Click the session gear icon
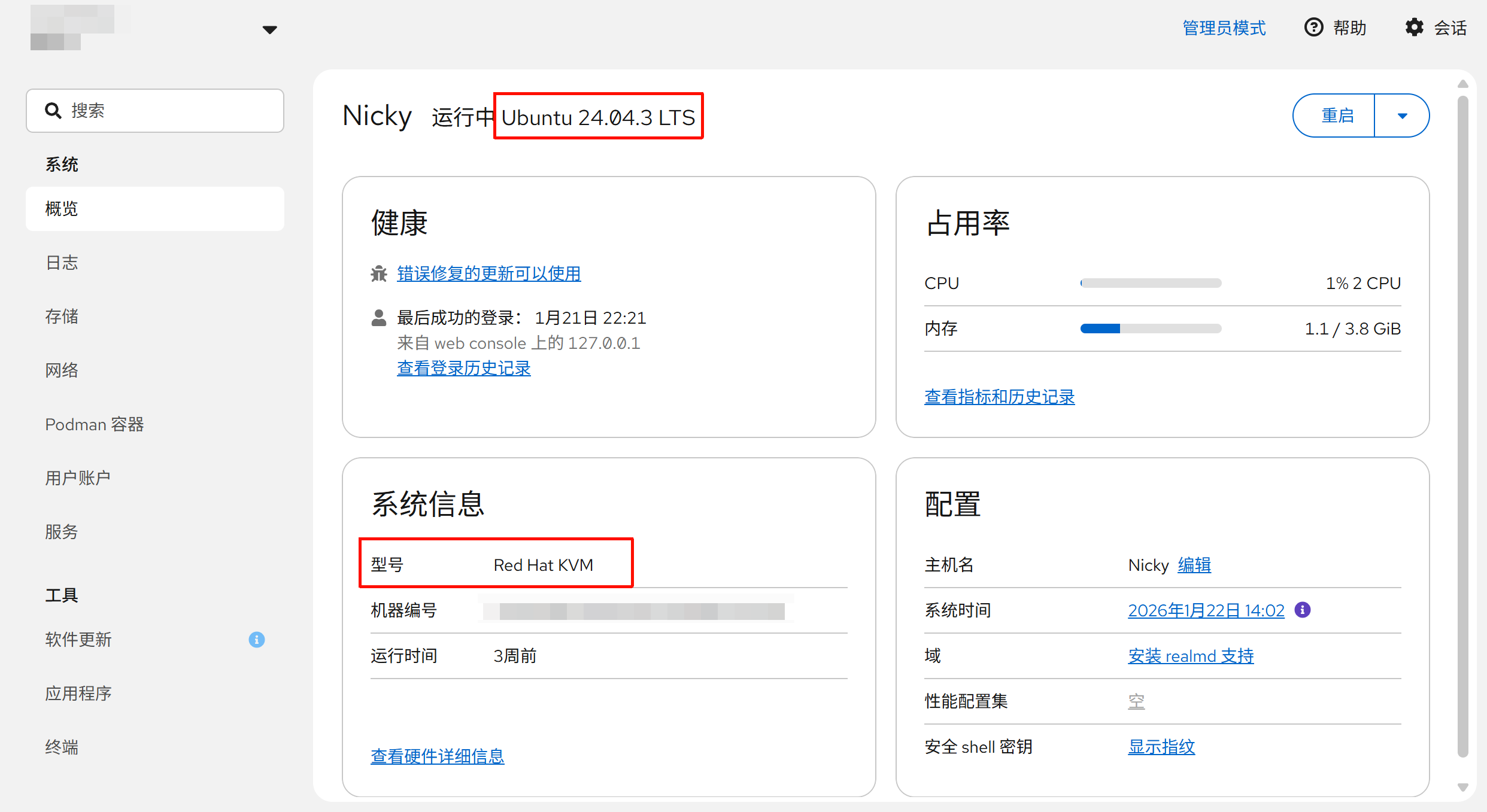Viewport: 1487px width, 812px height. (x=1414, y=28)
